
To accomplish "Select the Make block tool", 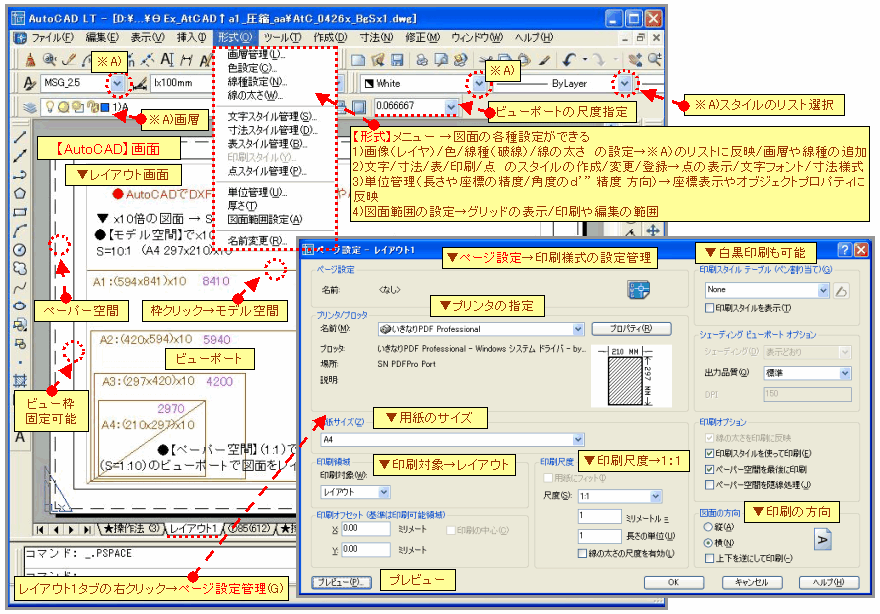I will (x=20, y=343).
